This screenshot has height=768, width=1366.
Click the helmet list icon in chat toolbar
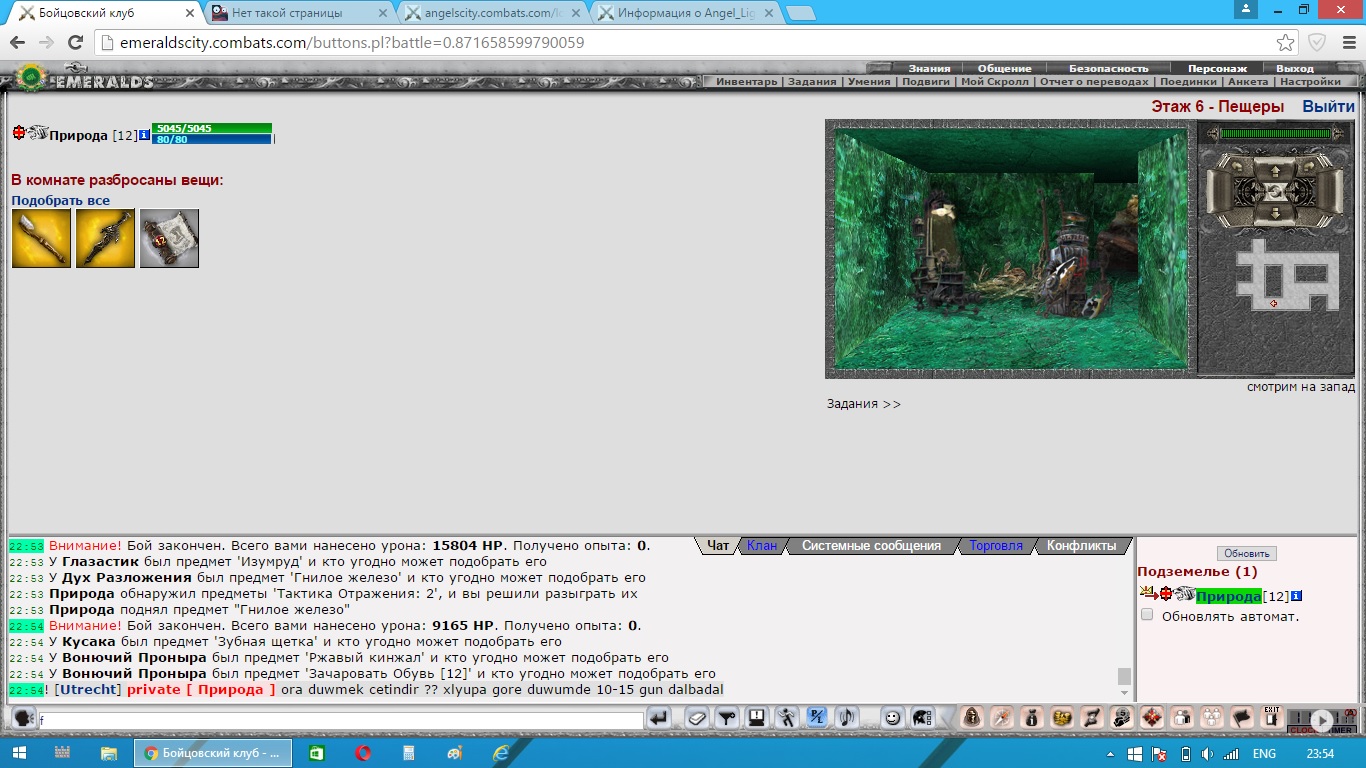point(922,717)
